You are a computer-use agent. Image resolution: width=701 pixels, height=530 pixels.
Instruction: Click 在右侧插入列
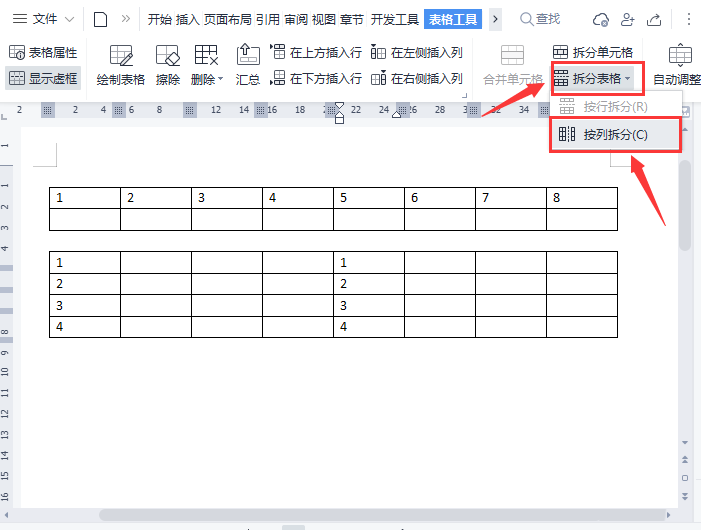coord(417,79)
